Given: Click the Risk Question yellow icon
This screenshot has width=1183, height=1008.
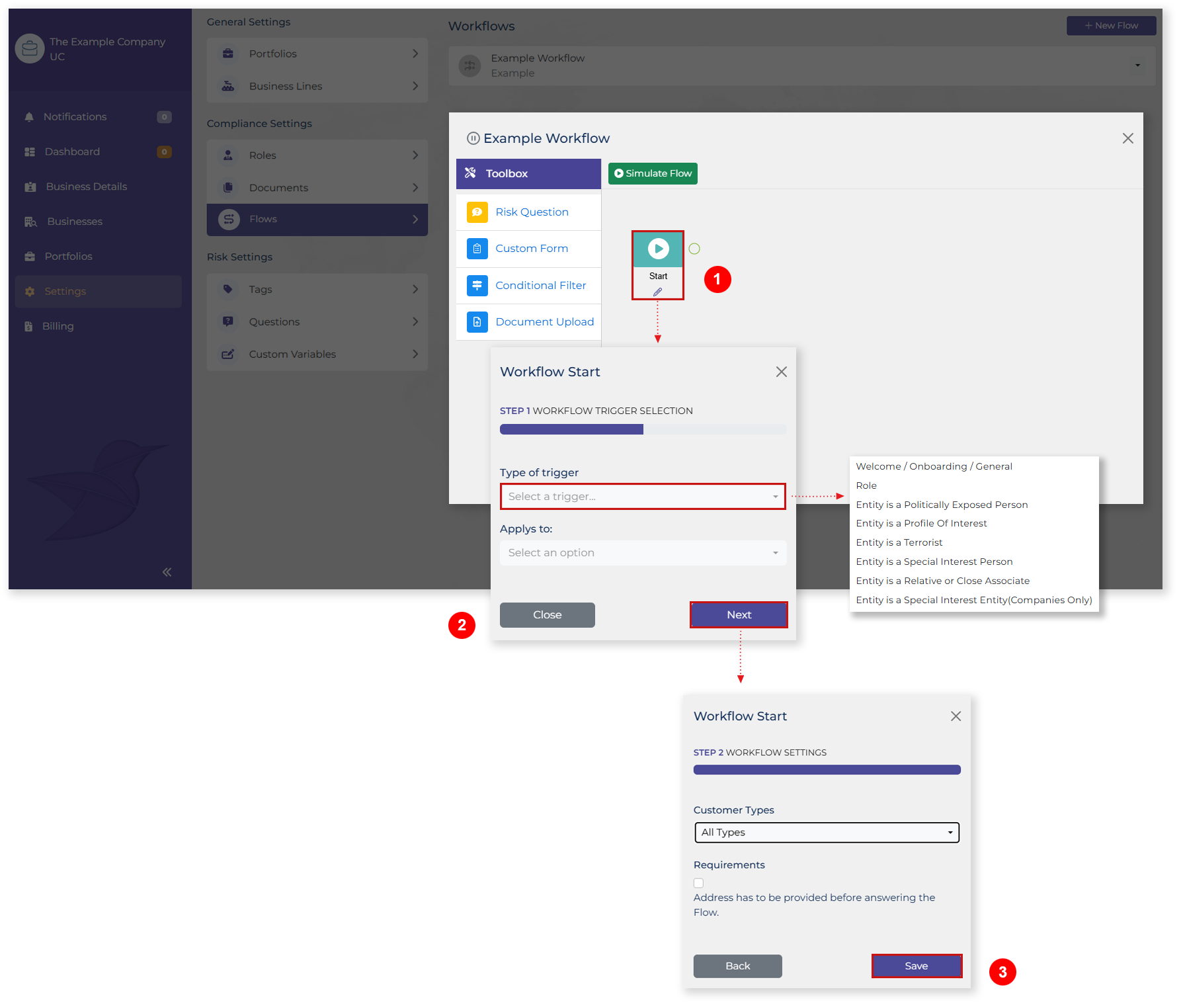Looking at the screenshot, I should pos(477,212).
